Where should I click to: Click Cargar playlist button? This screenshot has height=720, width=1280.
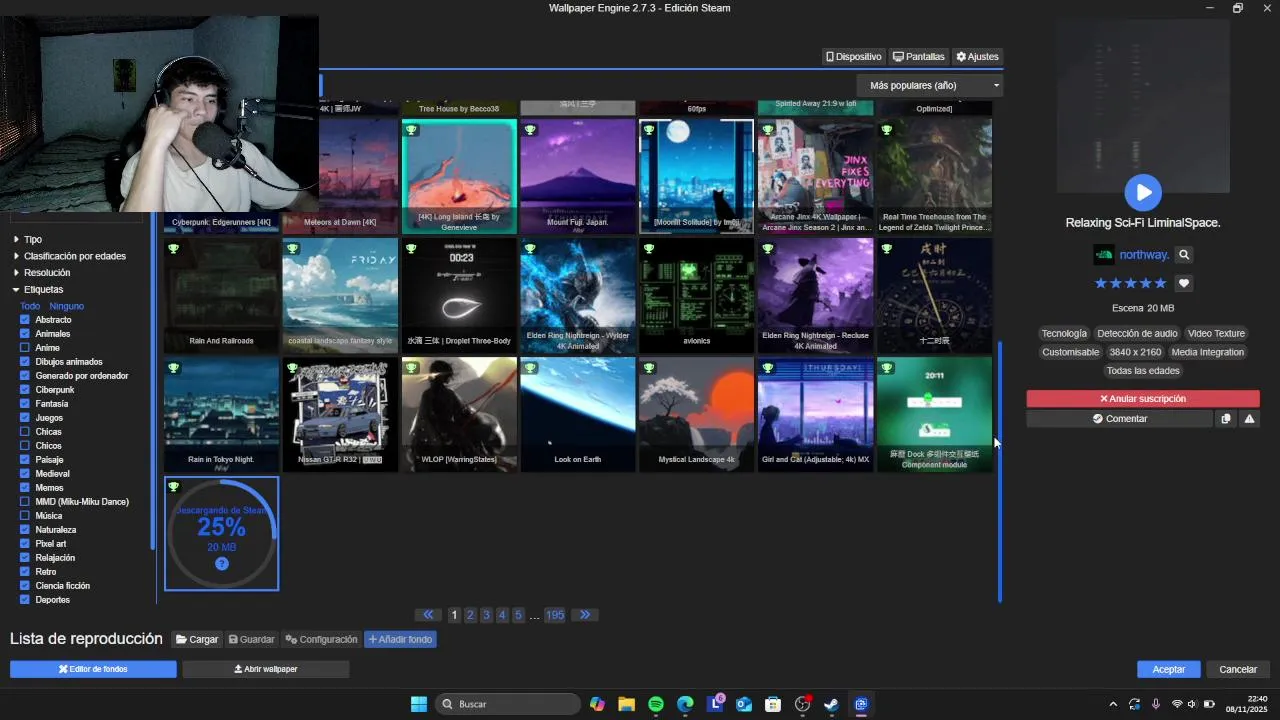(197, 639)
